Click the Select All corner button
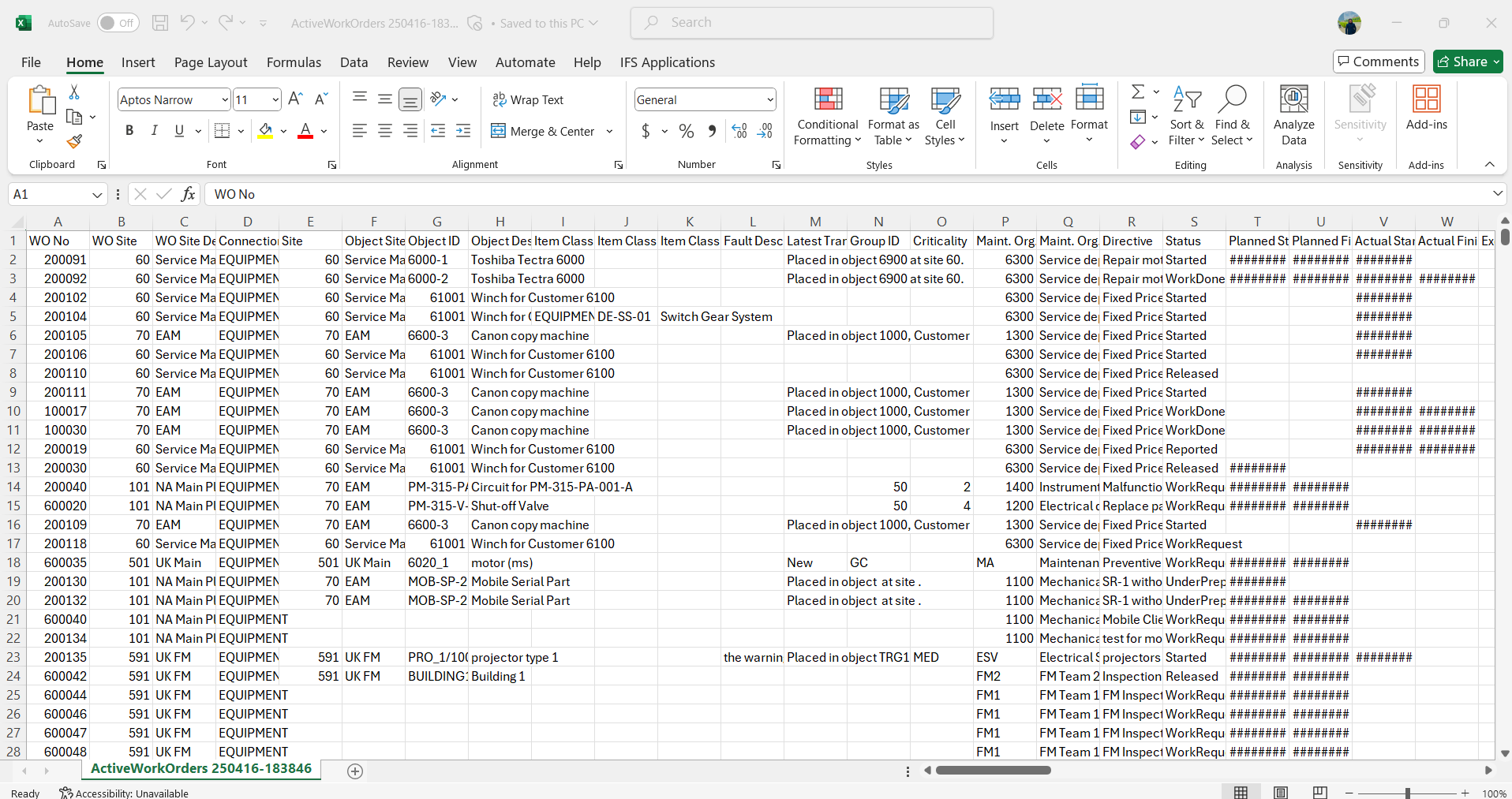This screenshot has height=799, width=1512. (17, 222)
